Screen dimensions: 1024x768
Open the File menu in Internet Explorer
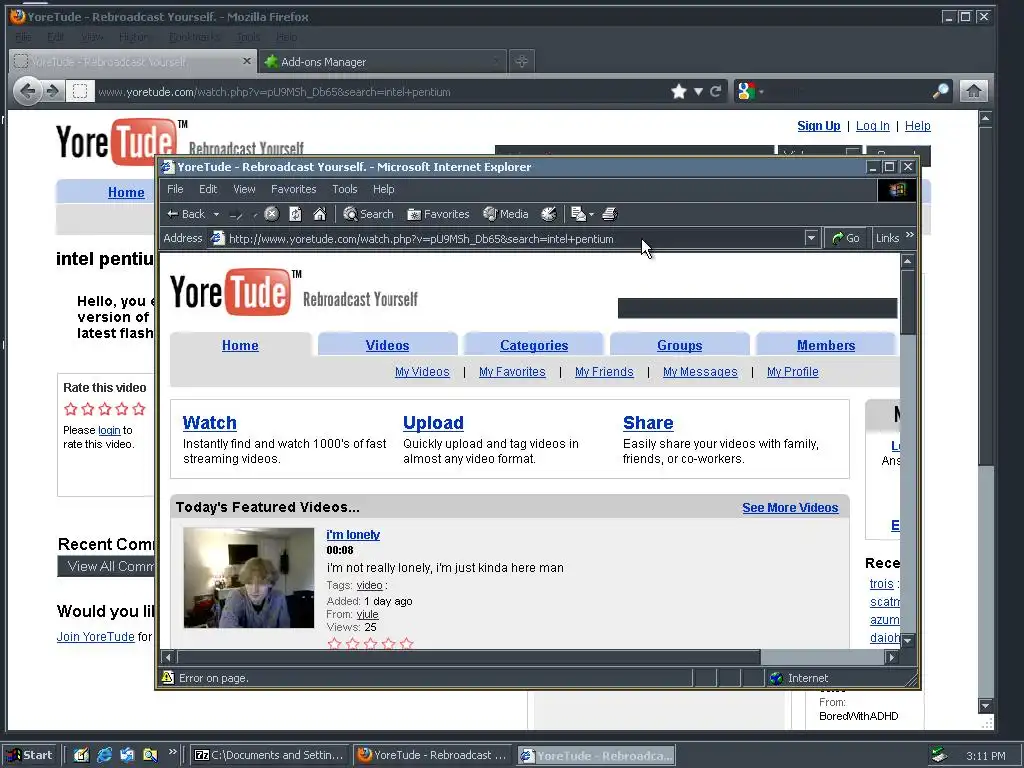click(x=175, y=189)
